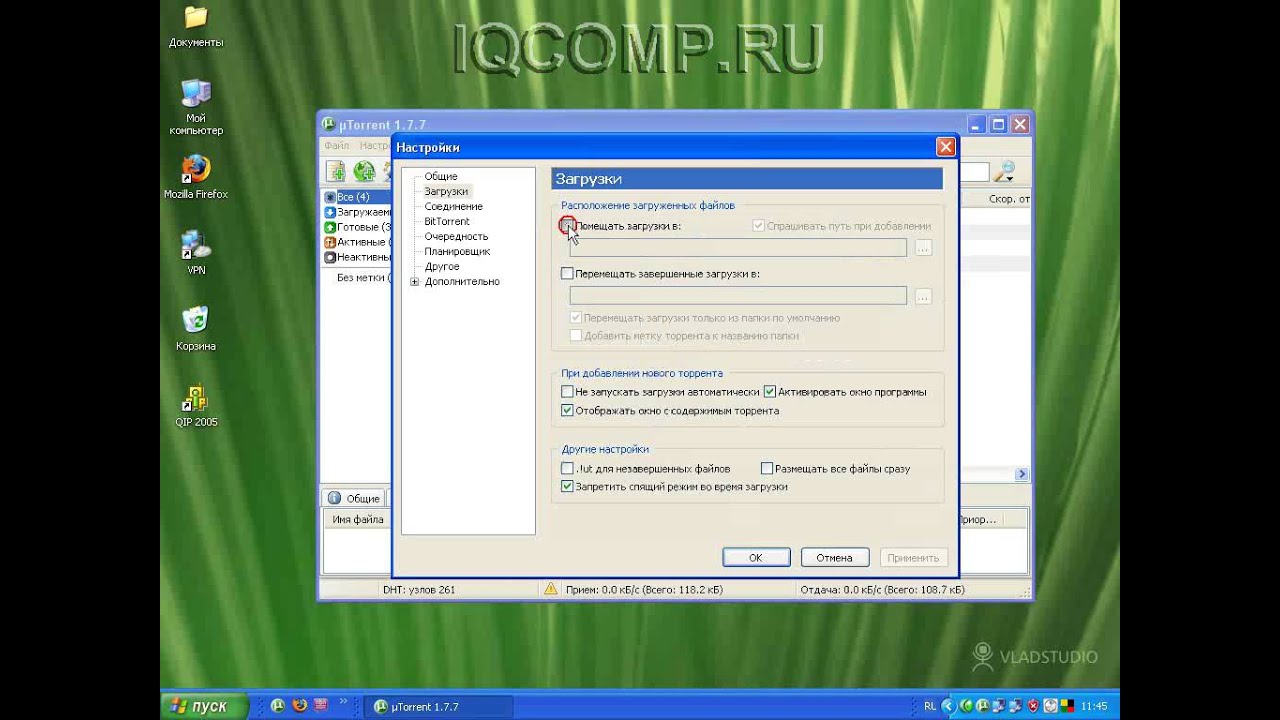The image size is (1280, 720).
Task: Select the VPN desktop icon
Action: pyautogui.click(x=196, y=253)
